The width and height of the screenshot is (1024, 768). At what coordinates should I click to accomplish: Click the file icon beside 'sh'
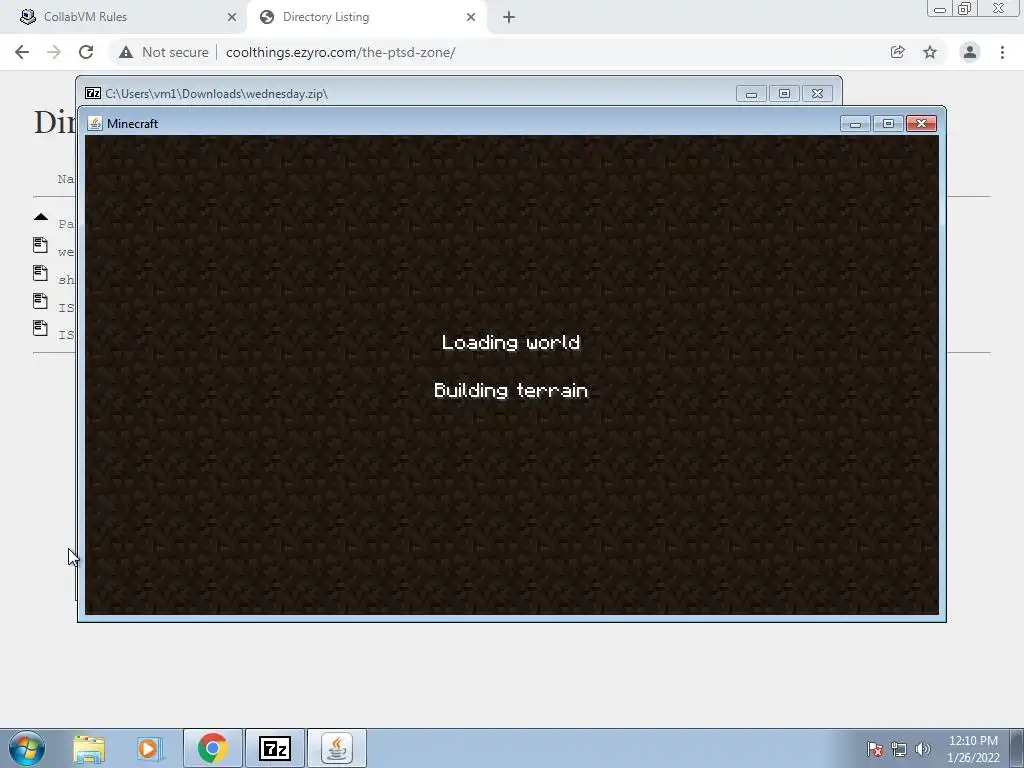pyautogui.click(x=40, y=273)
